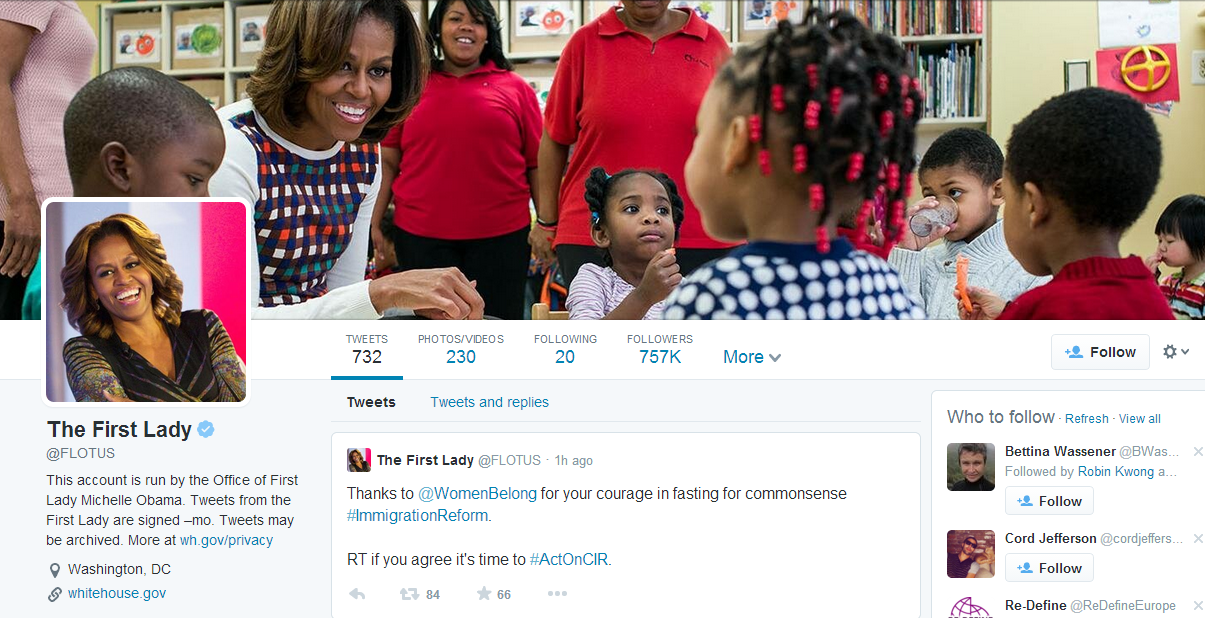Follow The First Lady using main Follow button

(1100, 352)
